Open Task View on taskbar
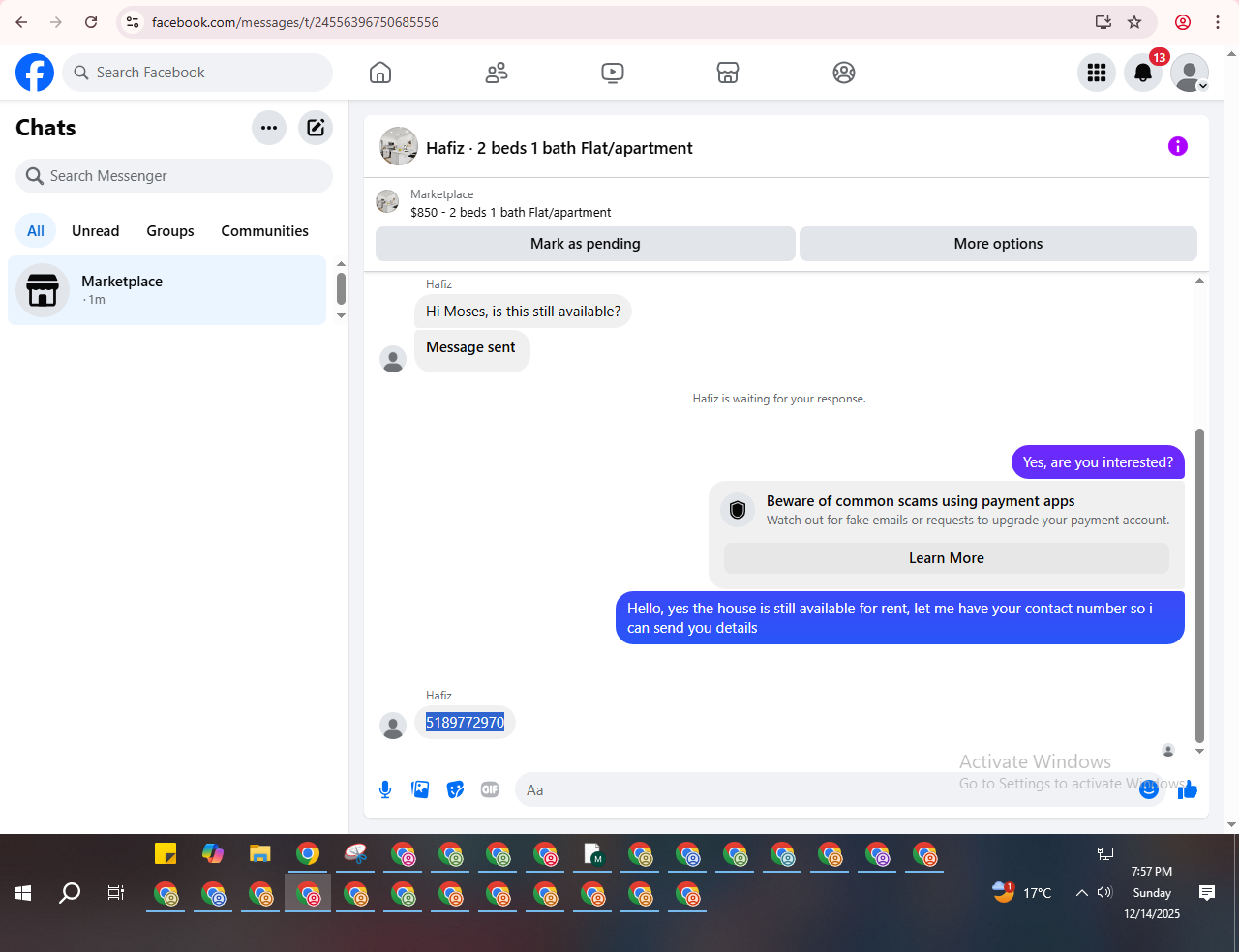Viewport: 1239px width, 952px height. [x=116, y=893]
